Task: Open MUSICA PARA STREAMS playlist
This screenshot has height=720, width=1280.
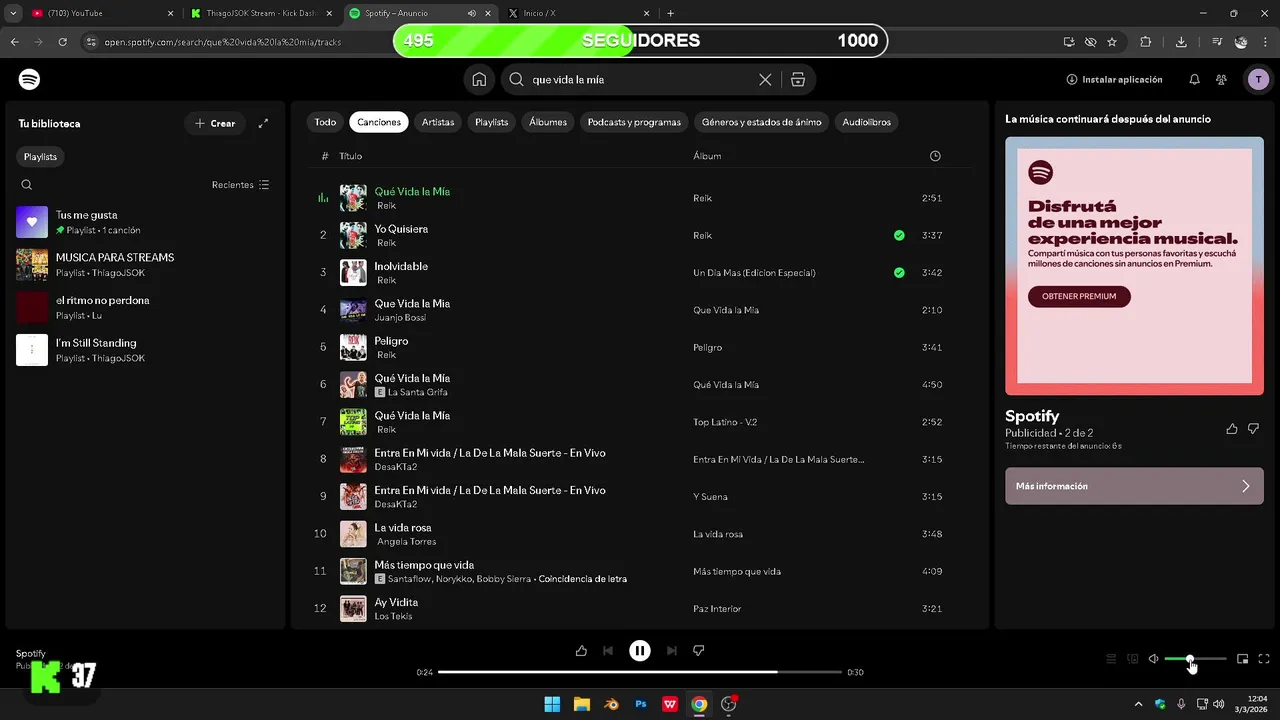Action: (146, 265)
